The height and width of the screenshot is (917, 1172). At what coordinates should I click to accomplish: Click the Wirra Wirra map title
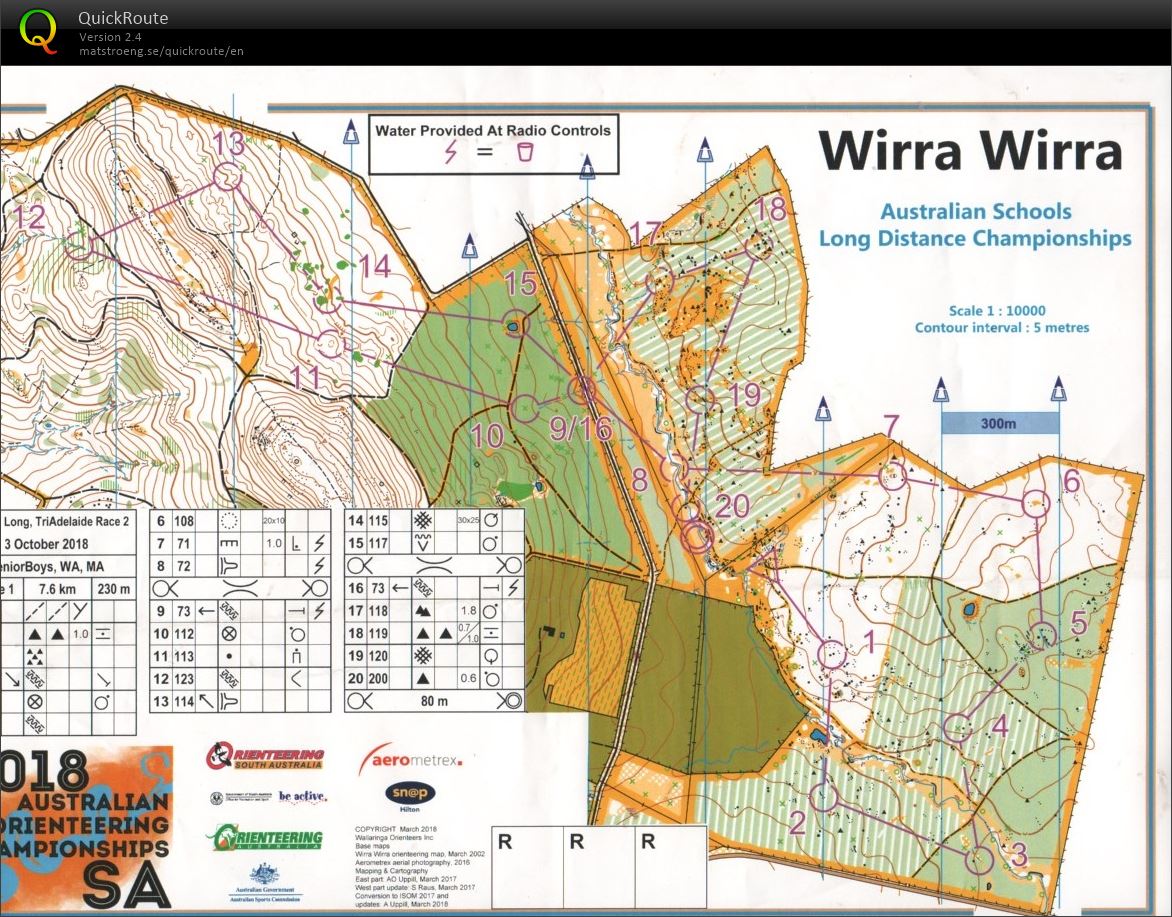tap(969, 152)
